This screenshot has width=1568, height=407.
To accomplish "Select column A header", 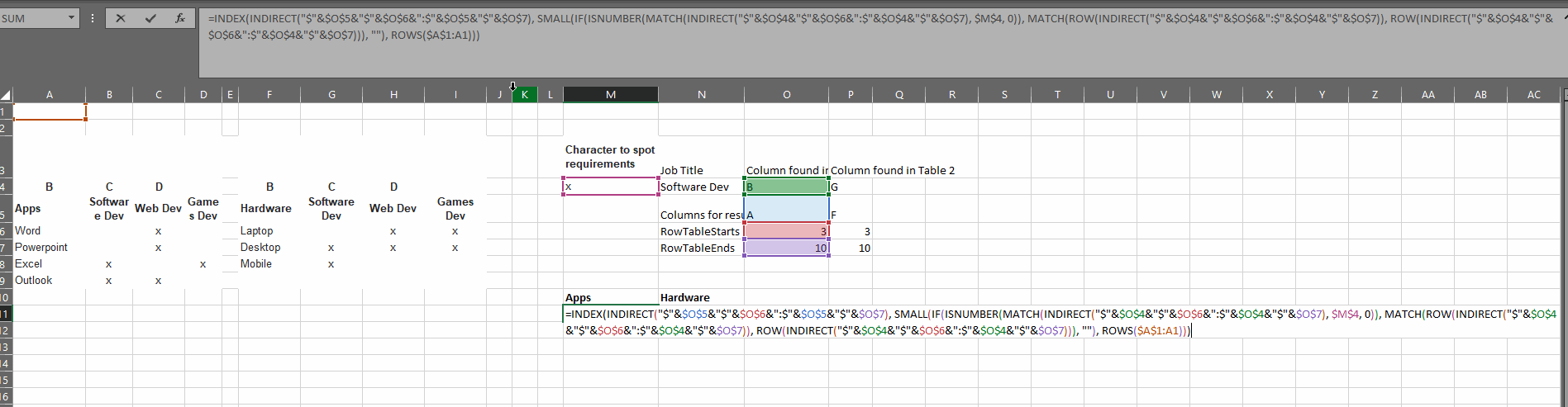I will coord(50,95).
